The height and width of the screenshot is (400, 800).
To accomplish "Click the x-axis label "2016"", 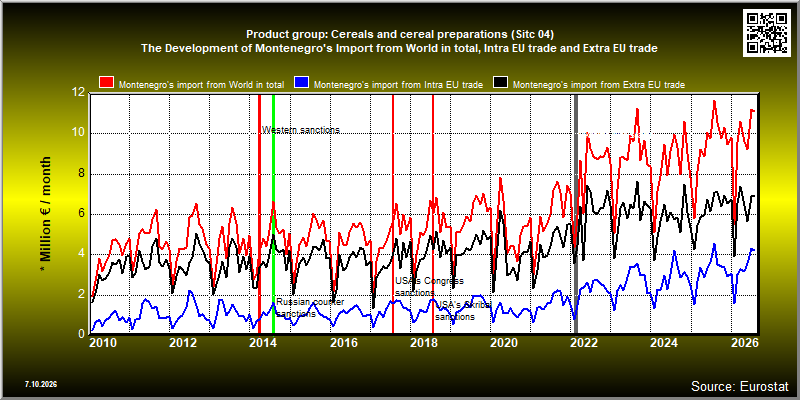I will pos(344,342).
